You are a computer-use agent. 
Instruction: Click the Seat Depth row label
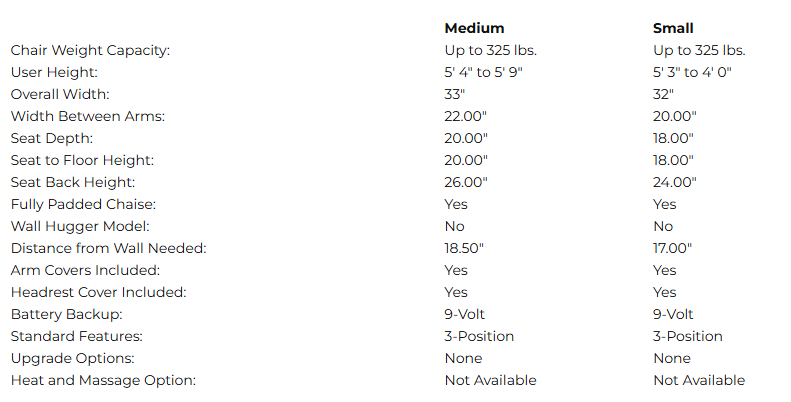pyautogui.click(x=52, y=138)
